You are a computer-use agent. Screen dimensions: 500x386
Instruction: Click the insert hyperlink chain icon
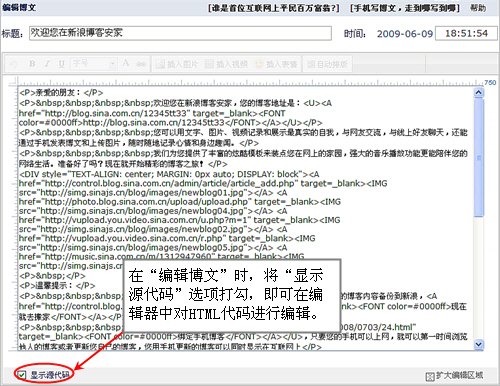(x=141, y=64)
